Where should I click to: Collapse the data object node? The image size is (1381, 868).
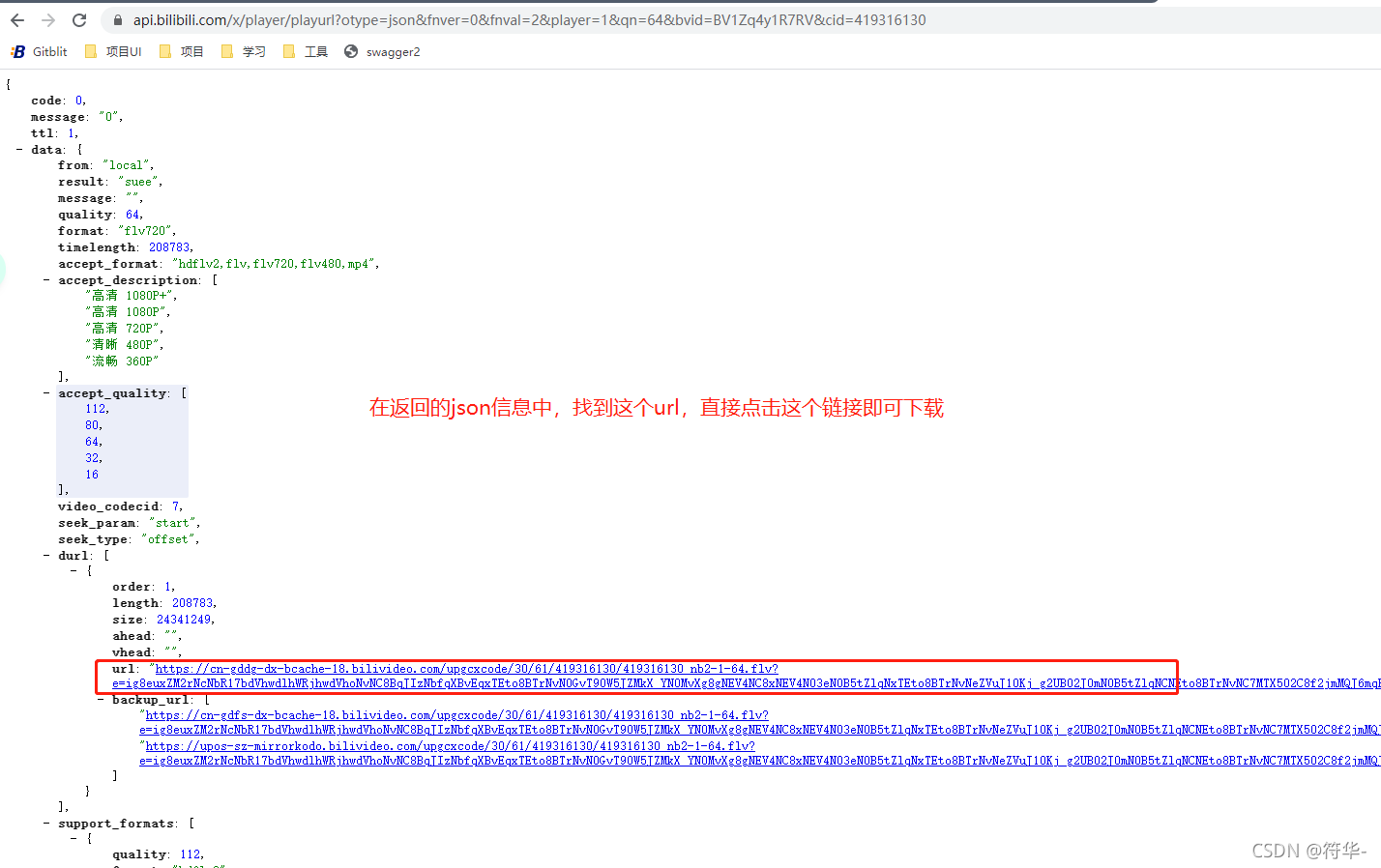(19, 150)
